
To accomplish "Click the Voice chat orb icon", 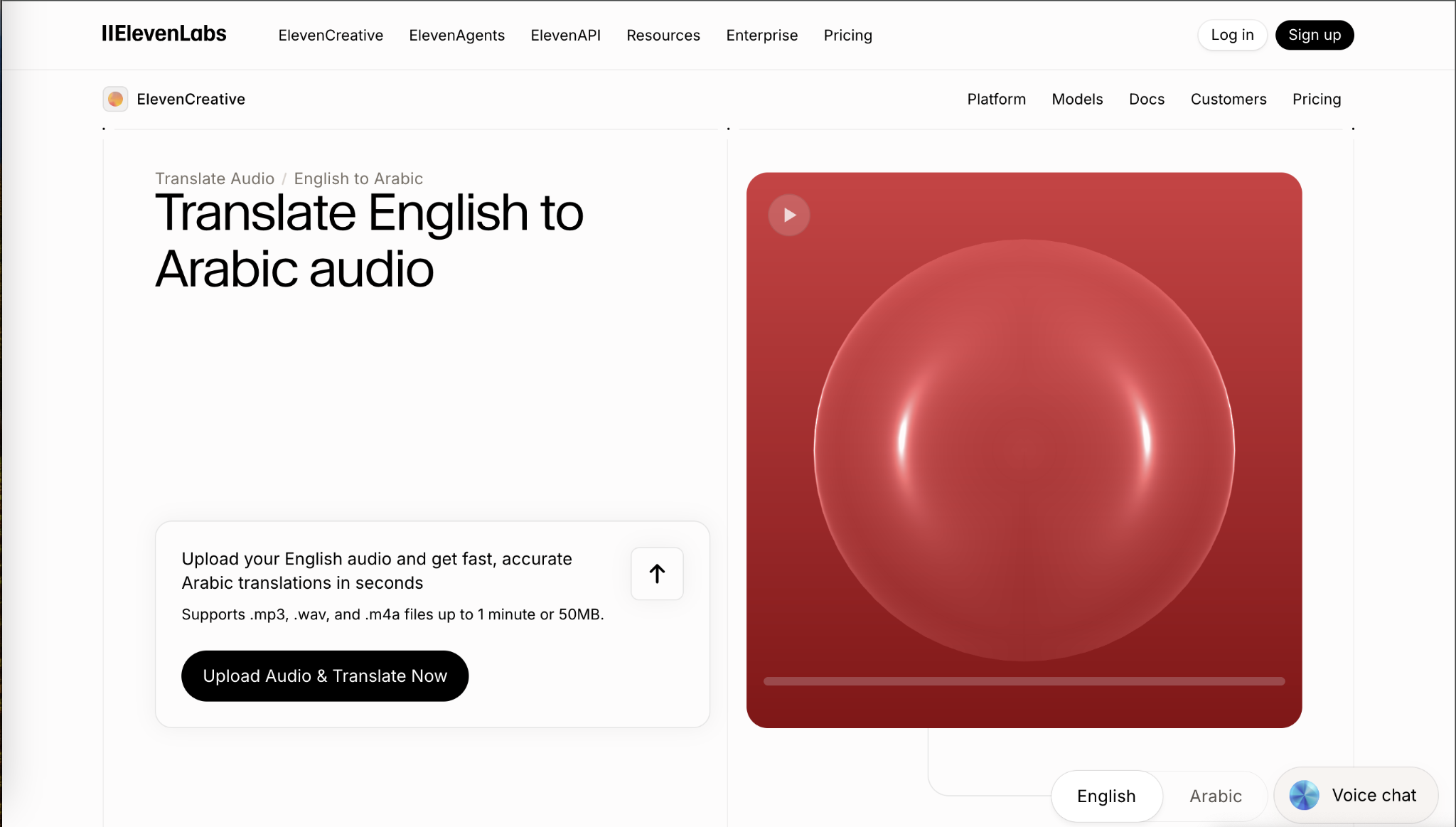I will (x=1303, y=795).
